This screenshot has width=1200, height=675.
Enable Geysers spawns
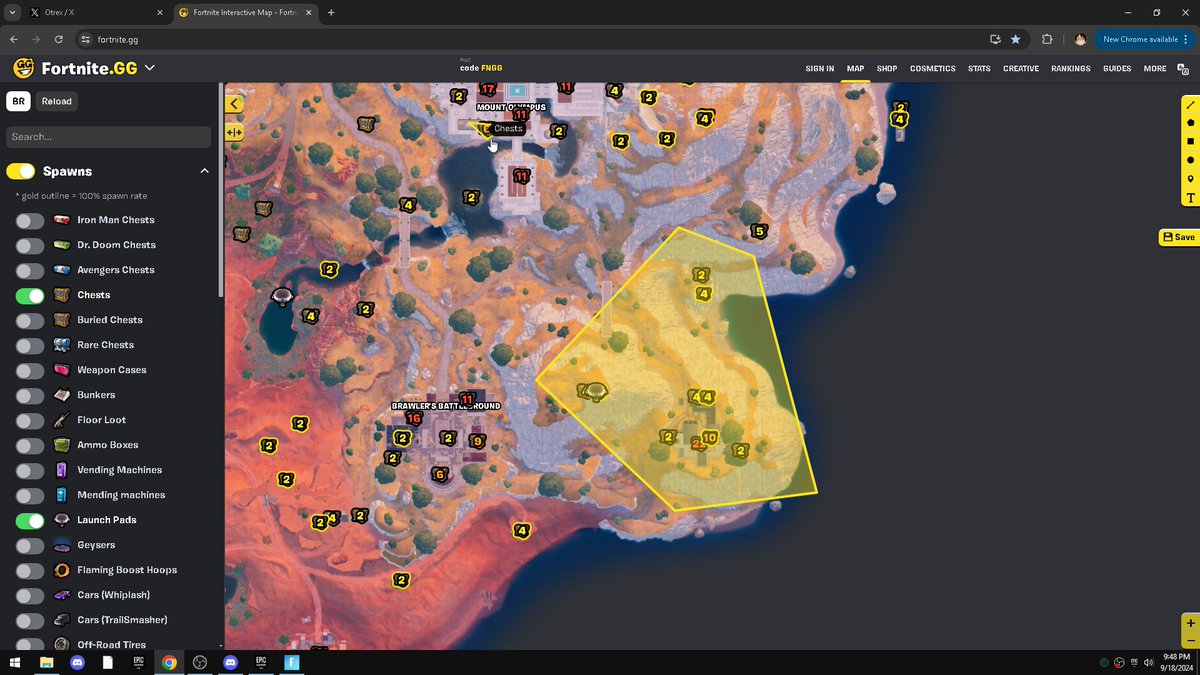(30, 545)
